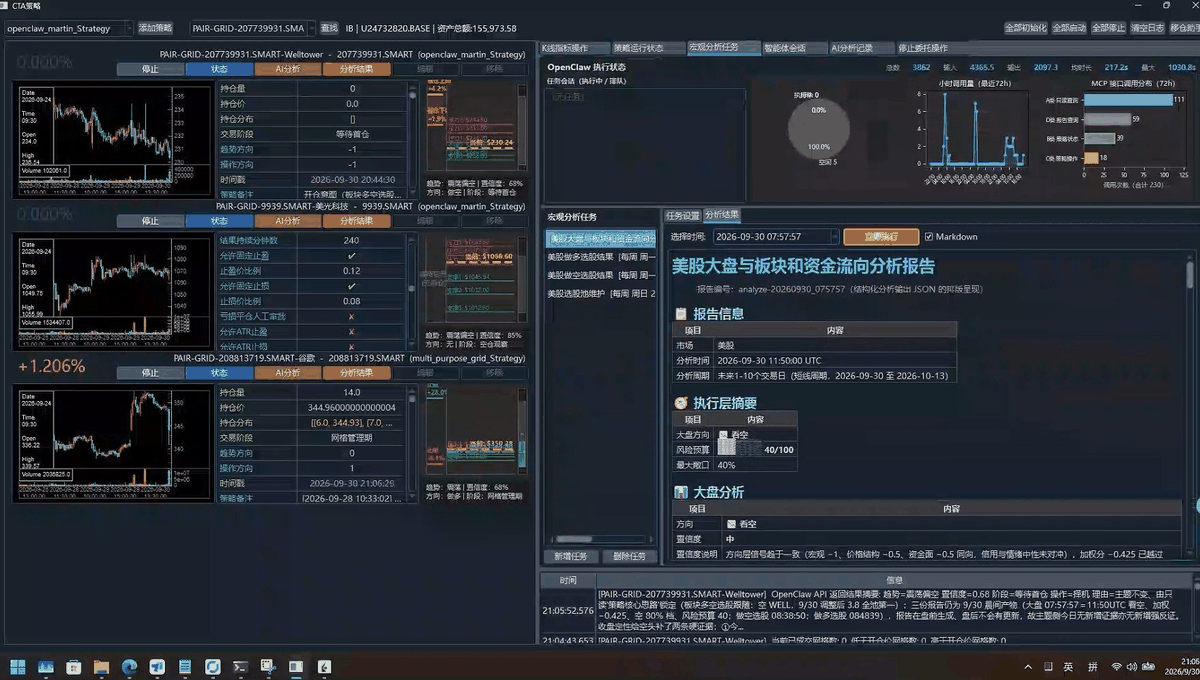Select the 分析结果 sub-tab in the report pane

coord(722,215)
